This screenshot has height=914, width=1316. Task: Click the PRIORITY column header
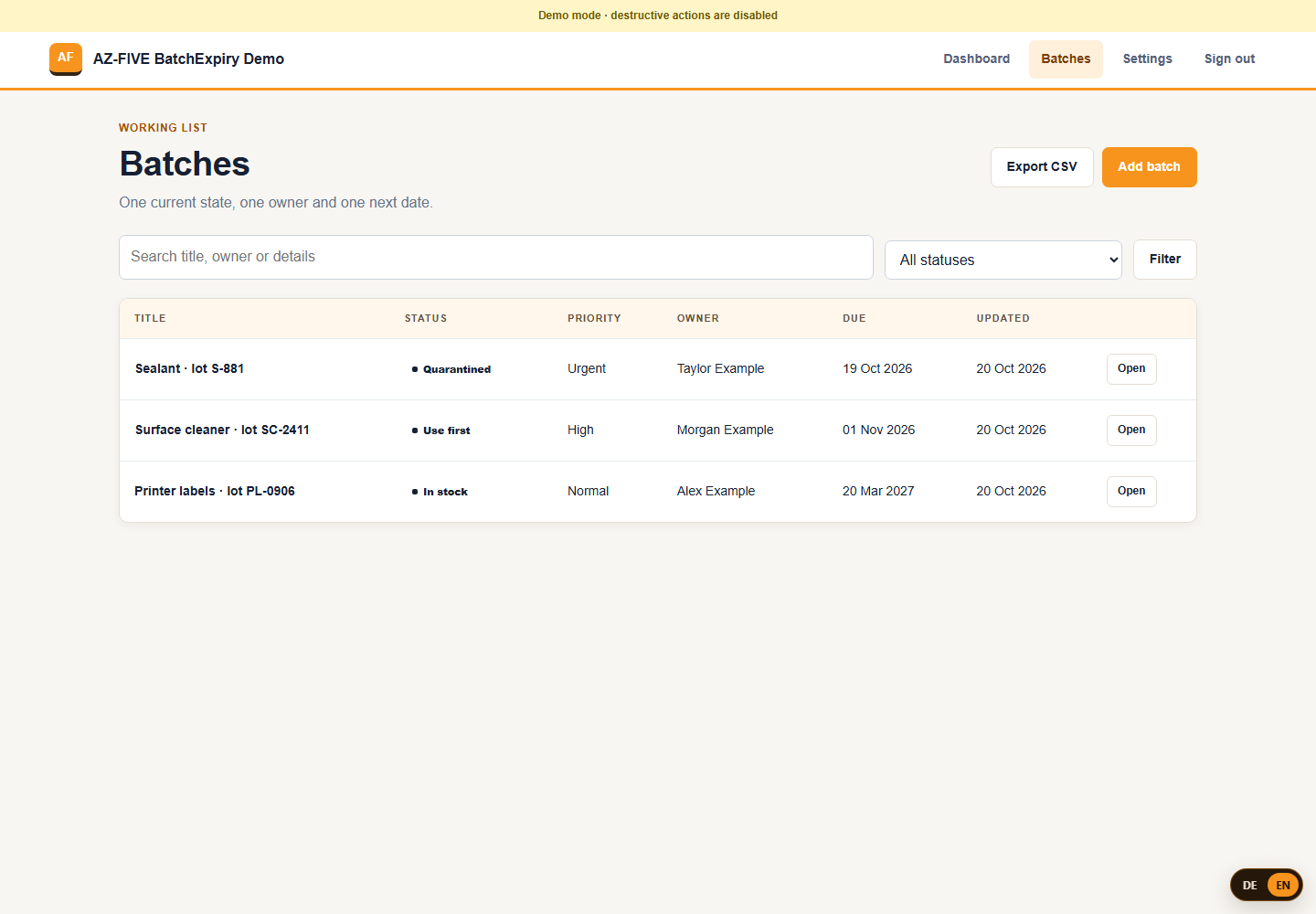pos(594,319)
